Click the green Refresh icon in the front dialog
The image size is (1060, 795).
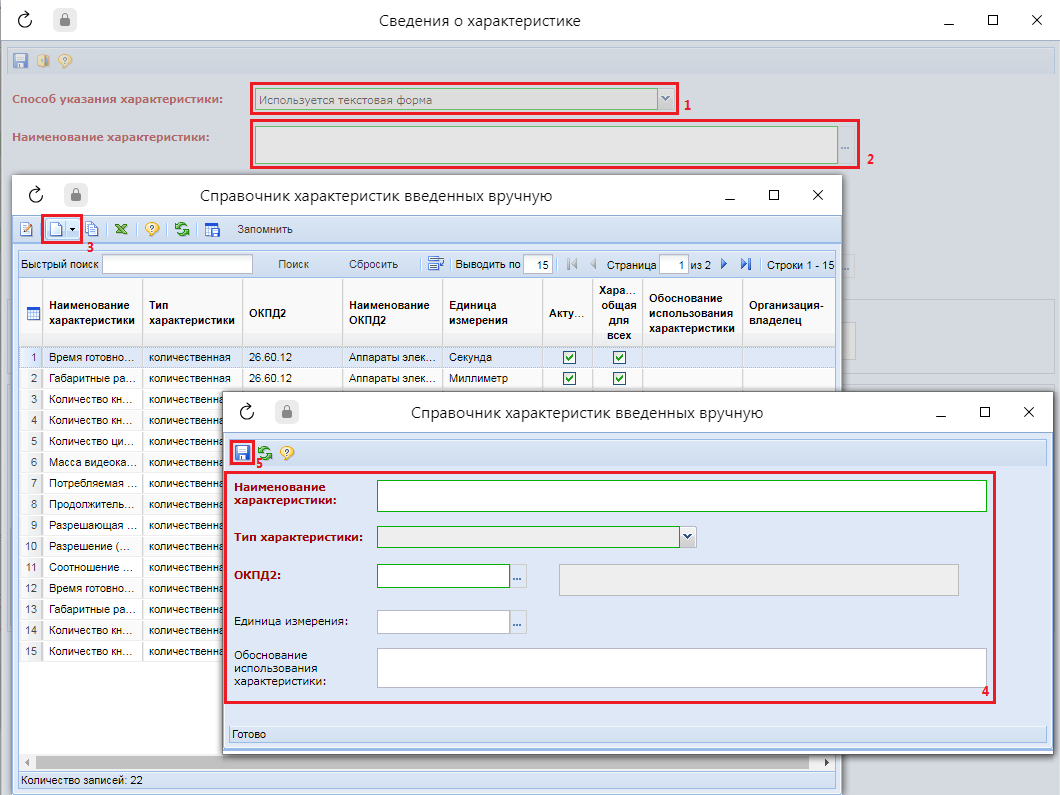tap(265, 453)
